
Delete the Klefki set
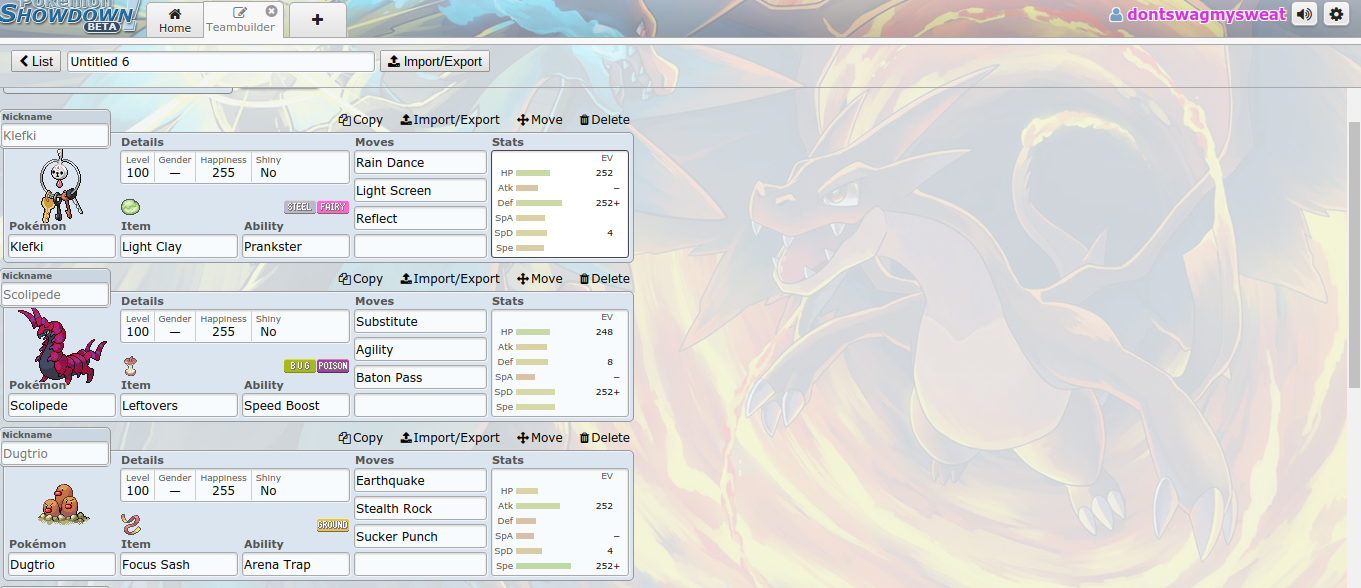click(x=604, y=119)
